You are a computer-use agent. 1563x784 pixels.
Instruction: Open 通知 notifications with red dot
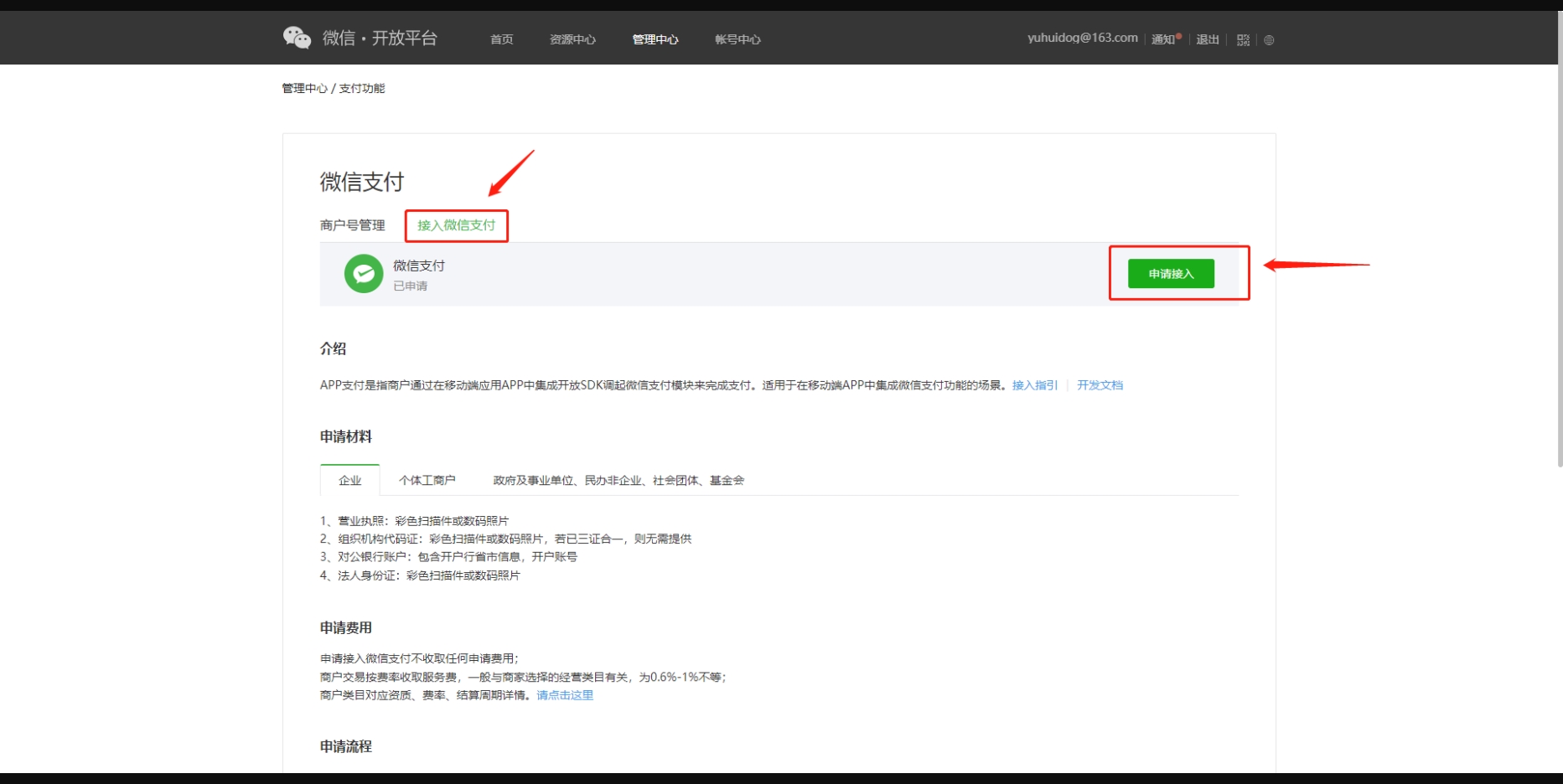click(1165, 39)
